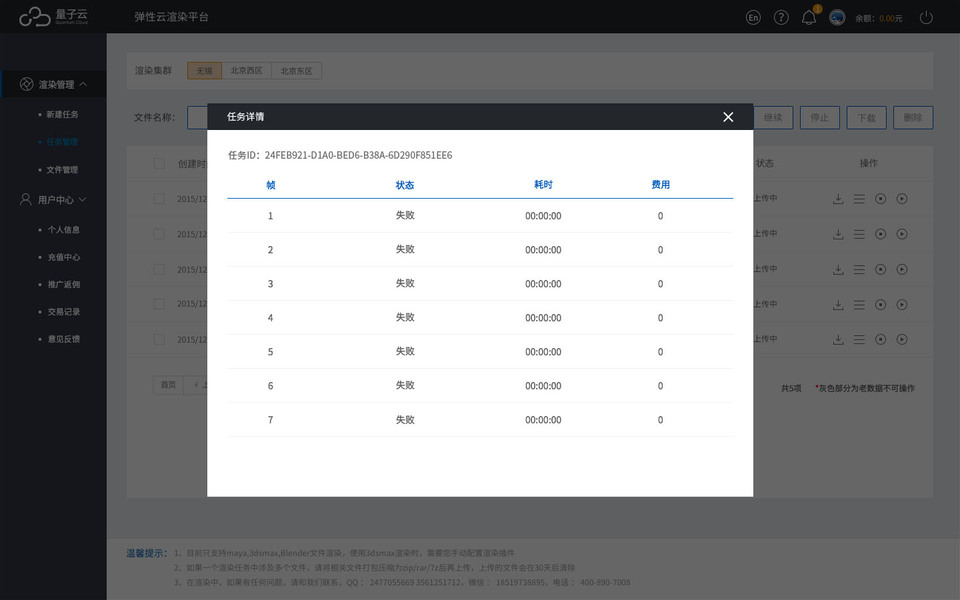Click play icon in fourth task row

tap(902, 304)
